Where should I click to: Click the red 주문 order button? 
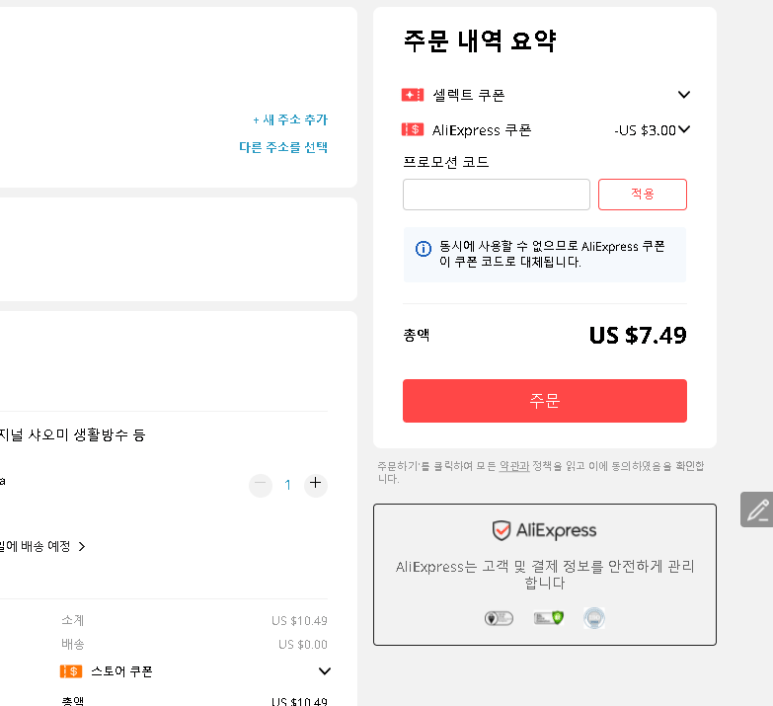(x=545, y=401)
